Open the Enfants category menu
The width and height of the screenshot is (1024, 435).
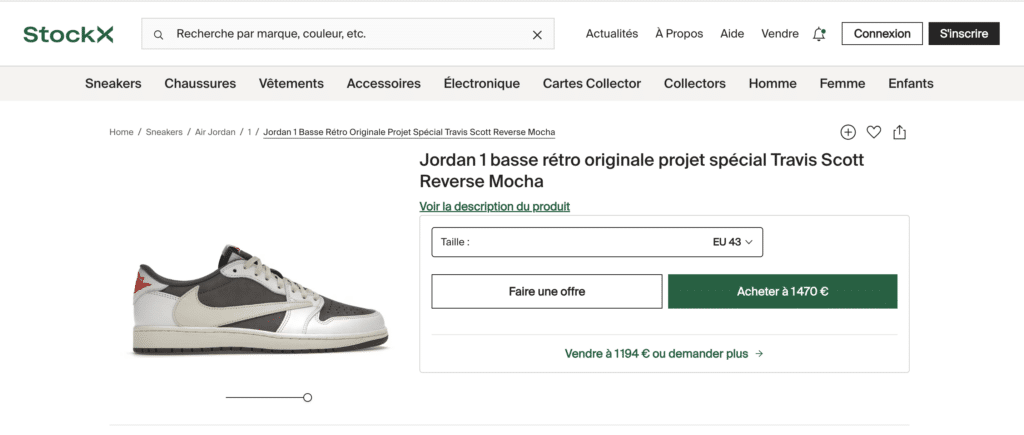click(911, 84)
